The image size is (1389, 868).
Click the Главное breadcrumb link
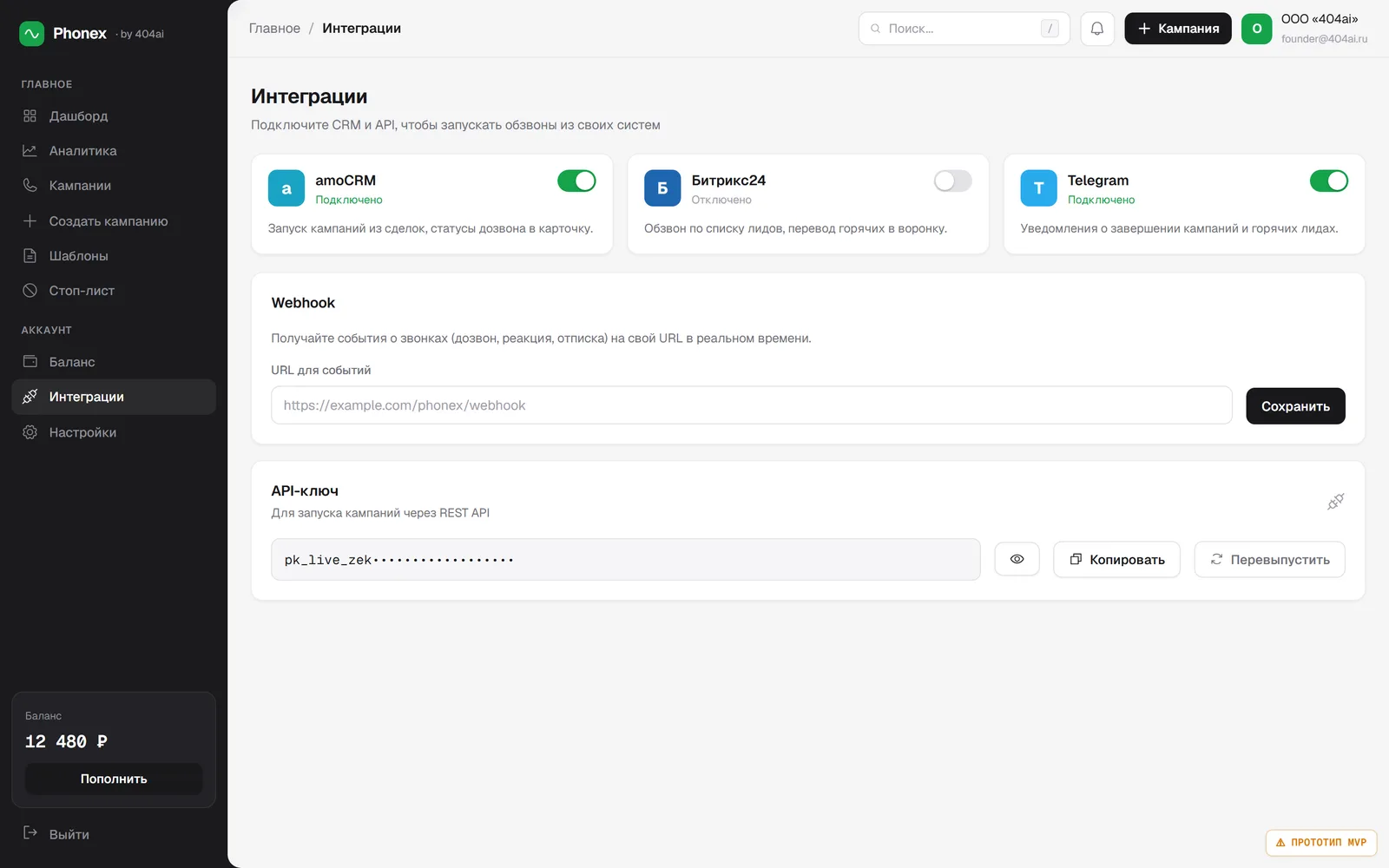click(274, 29)
